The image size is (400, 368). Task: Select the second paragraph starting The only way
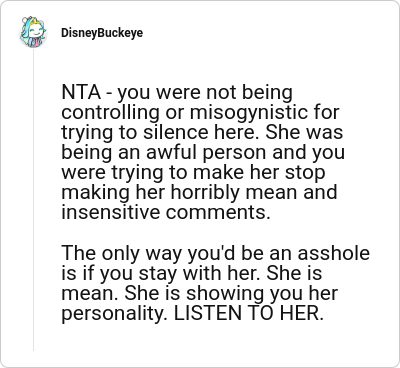[x=215, y=283]
